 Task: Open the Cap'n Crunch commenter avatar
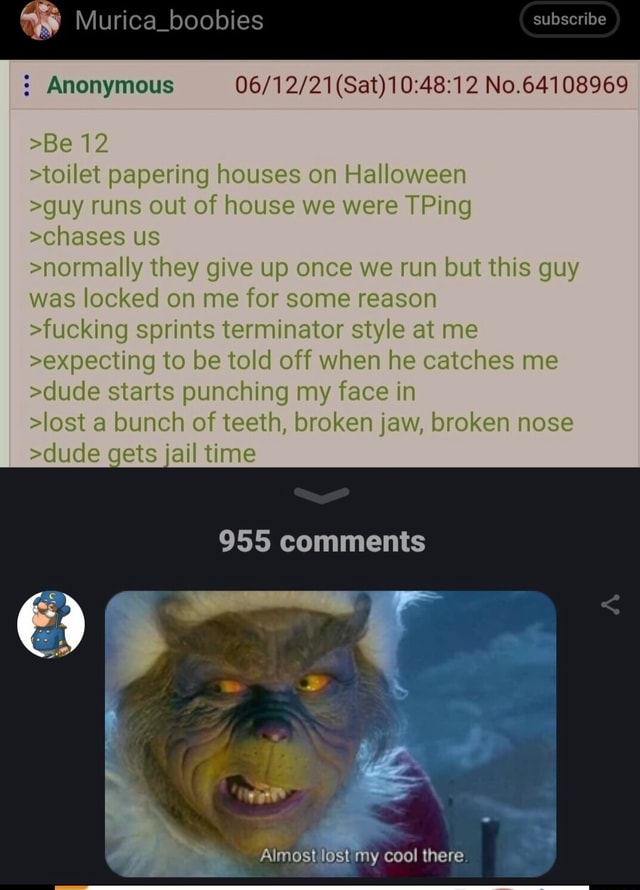click(x=51, y=624)
